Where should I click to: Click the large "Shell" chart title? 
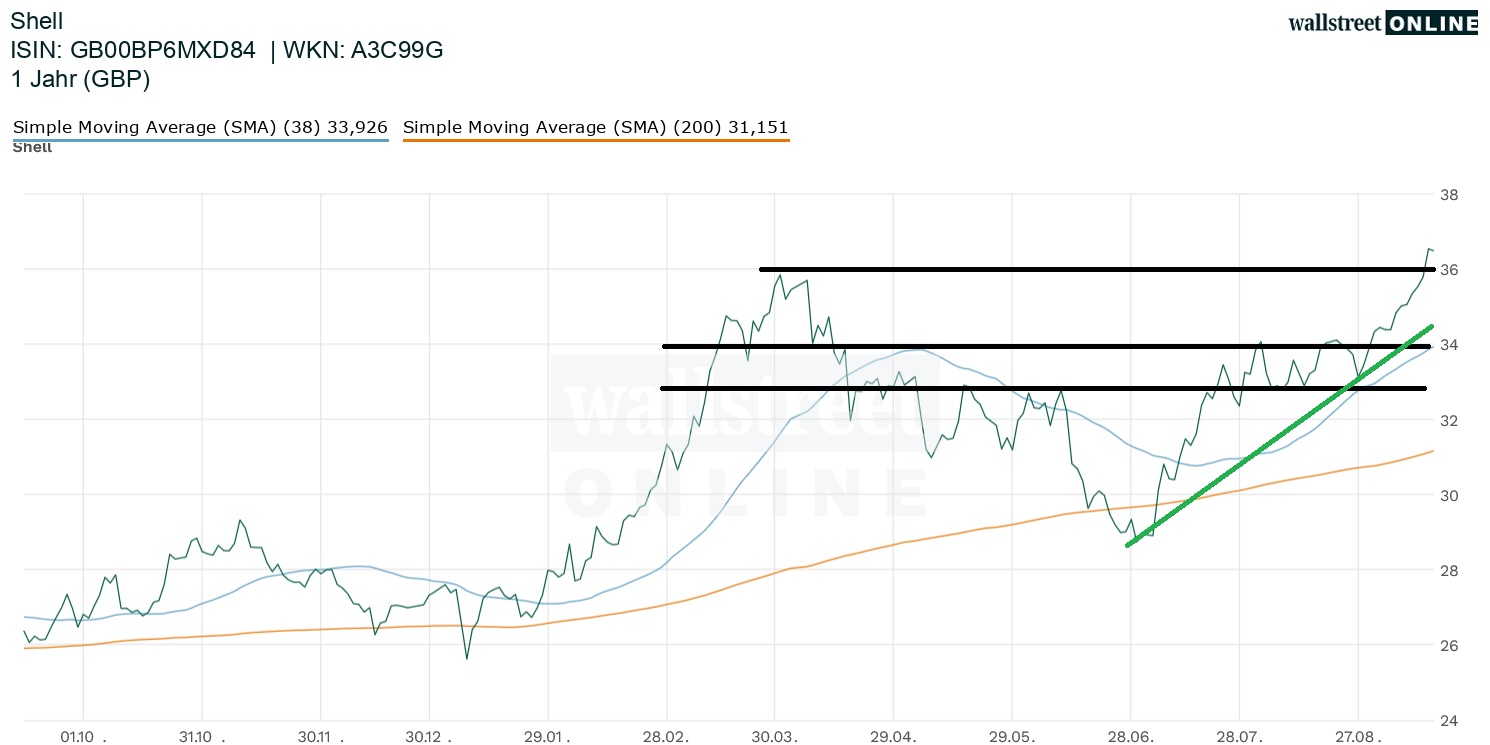(36, 21)
